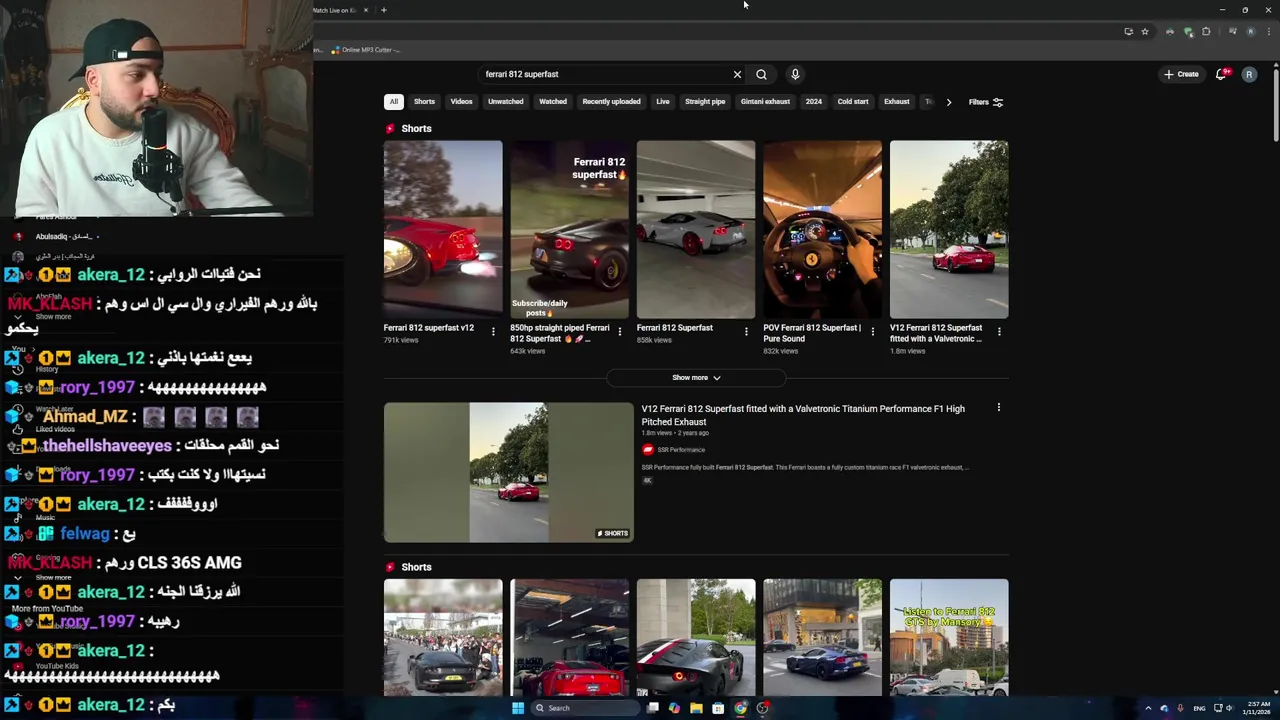Select the Gintani exhaust filter chip

point(765,102)
